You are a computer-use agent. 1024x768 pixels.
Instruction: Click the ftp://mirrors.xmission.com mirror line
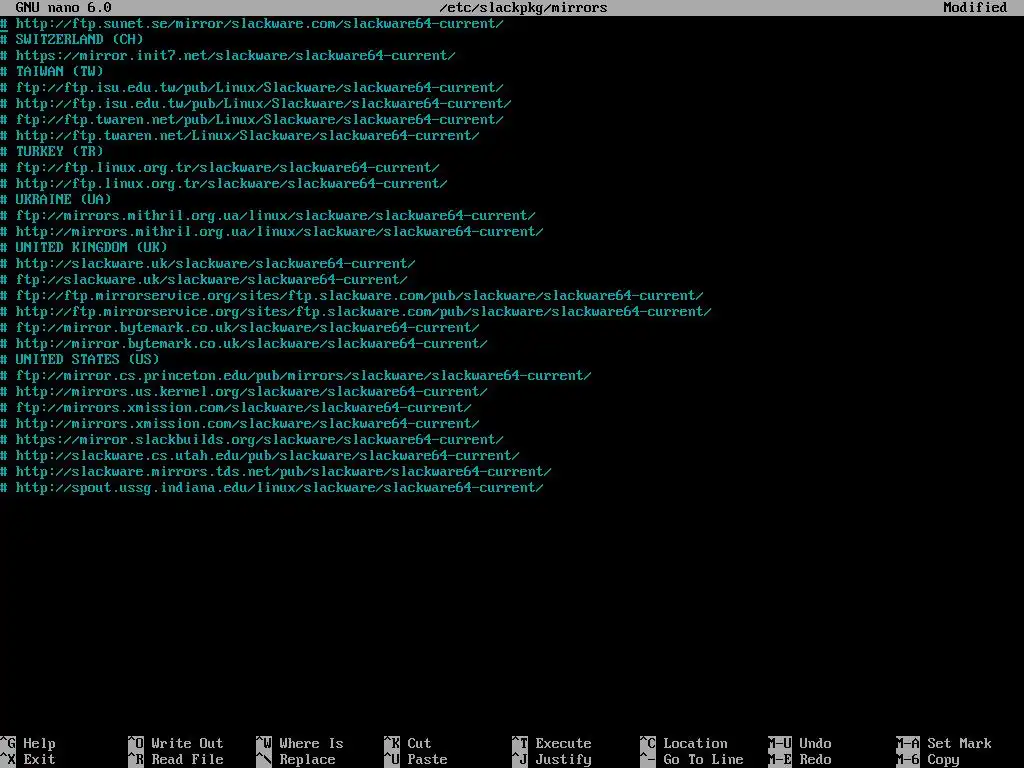tap(236, 408)
